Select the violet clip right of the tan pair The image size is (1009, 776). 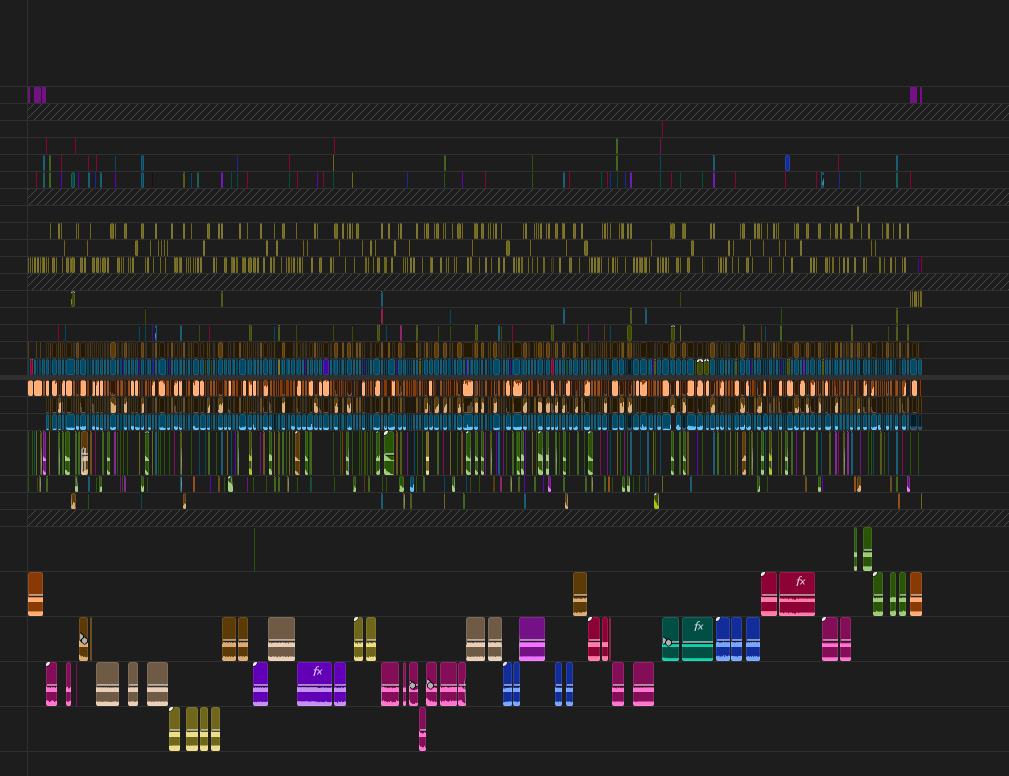pyautogui.click(x=532, y=639)
